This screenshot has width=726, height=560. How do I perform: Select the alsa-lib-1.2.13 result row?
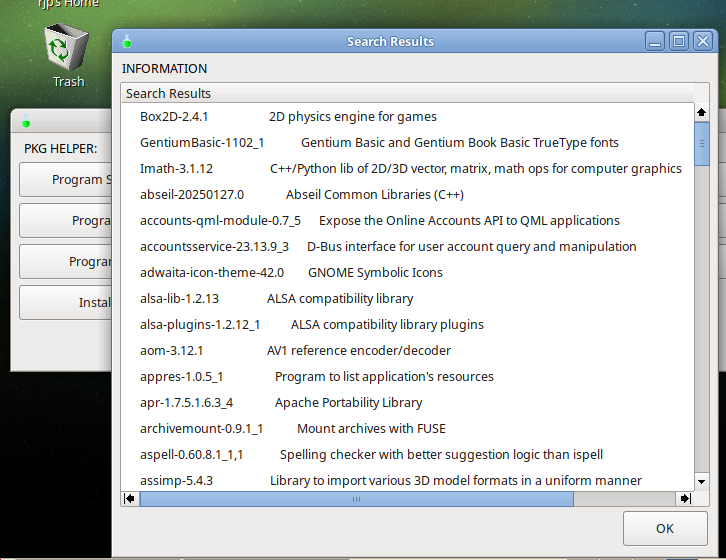[179, 298]
